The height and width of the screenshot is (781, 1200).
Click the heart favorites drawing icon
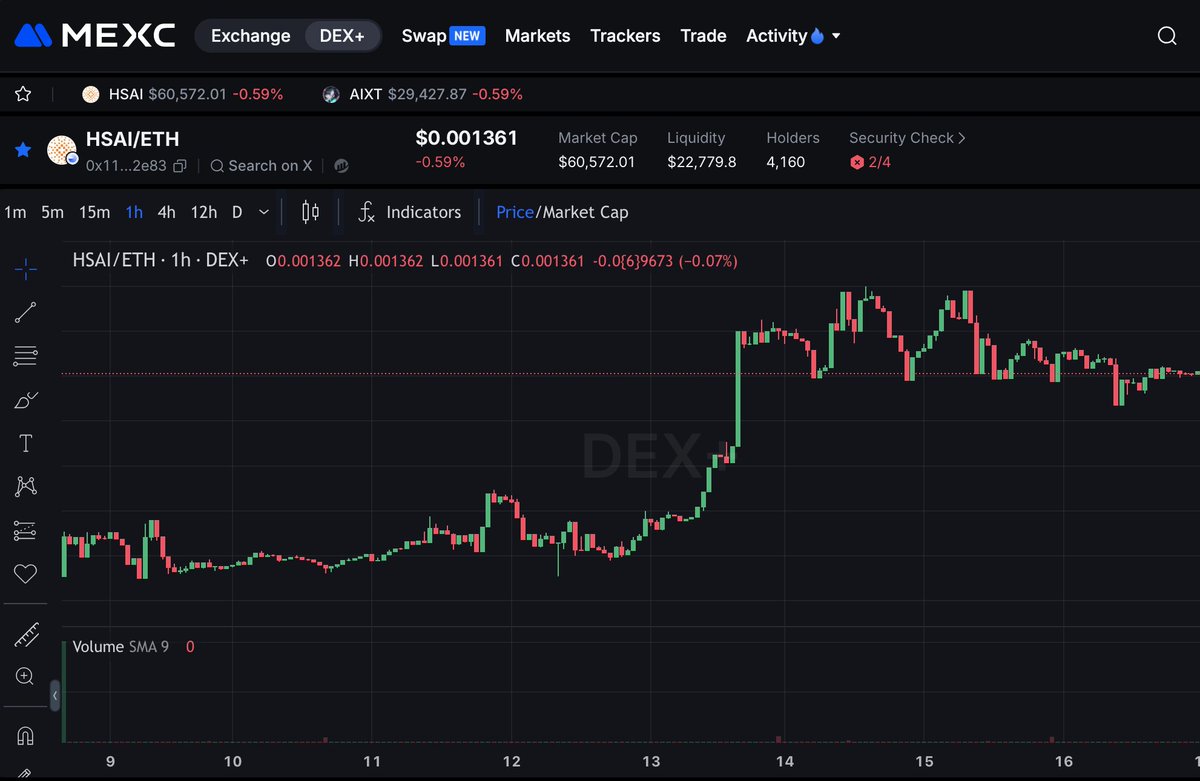26,574
